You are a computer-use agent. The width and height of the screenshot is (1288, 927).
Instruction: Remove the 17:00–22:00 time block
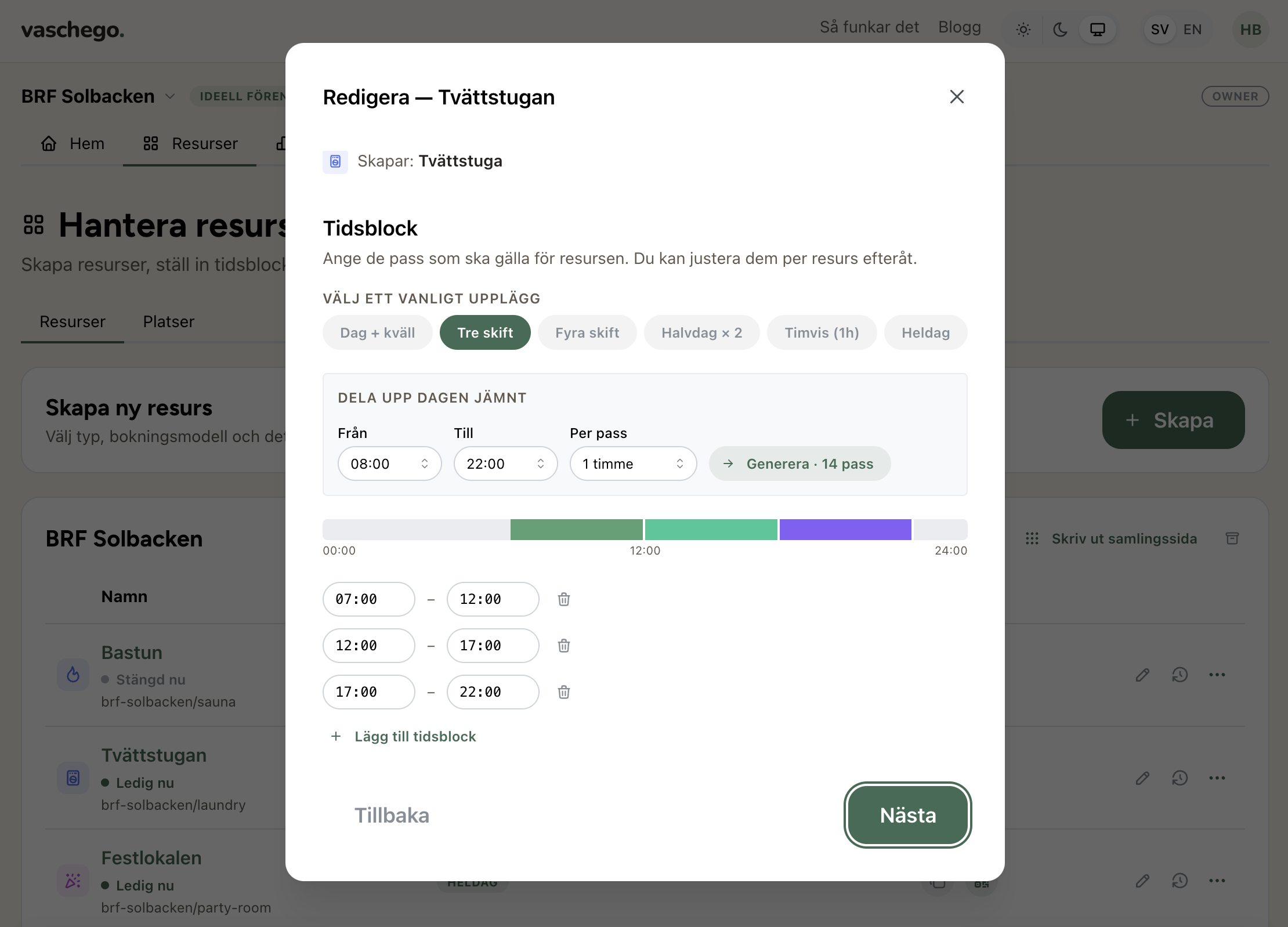(564, 692)
